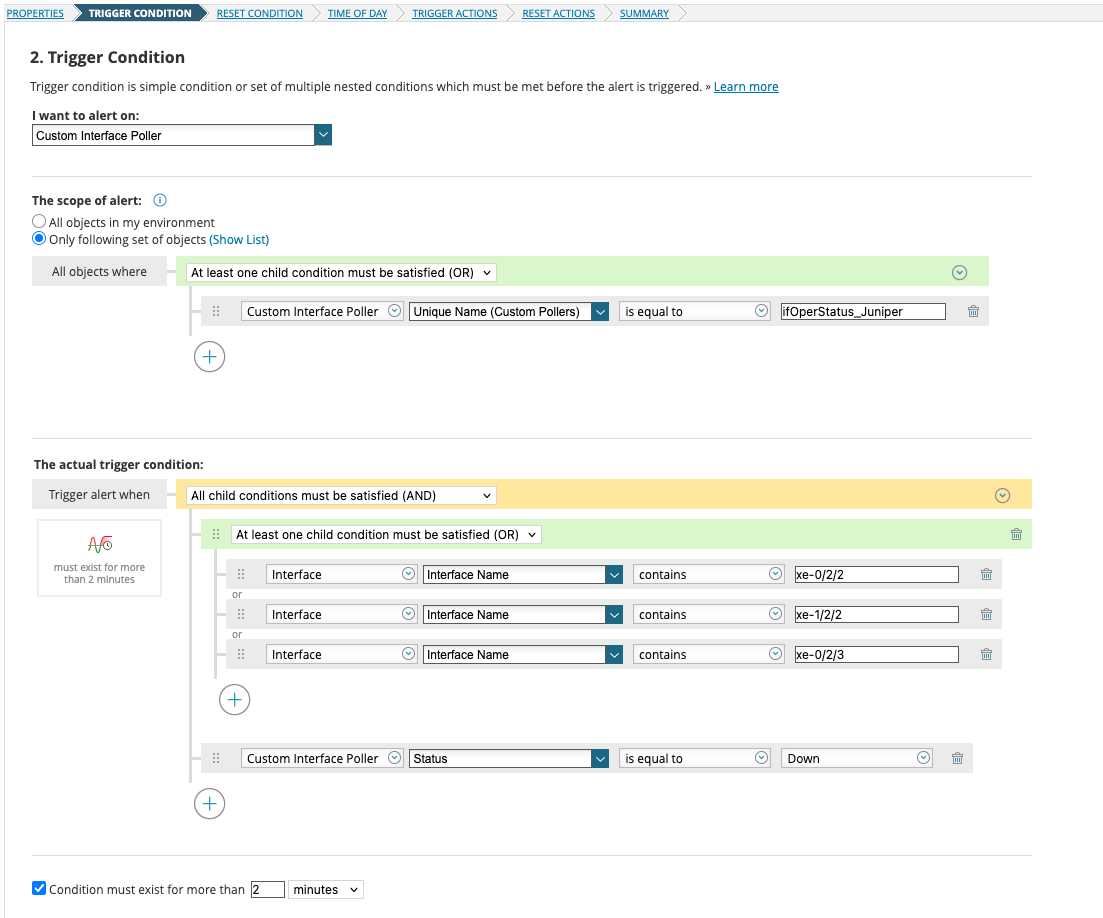Edit the duration number field
Screen dimensions: 1103x918
tap(267, 889)
